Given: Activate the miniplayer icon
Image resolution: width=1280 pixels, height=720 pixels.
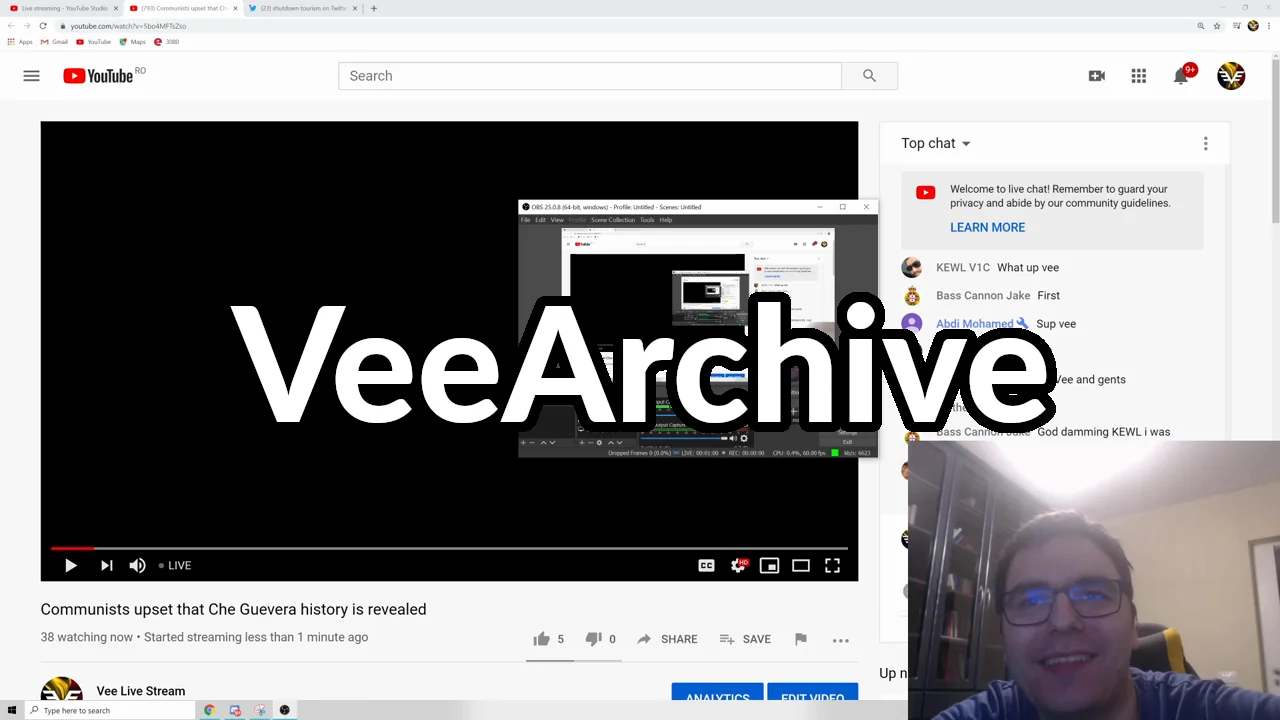Looking at the screenshot, I should pyautogui.click(x=769, y=566).
